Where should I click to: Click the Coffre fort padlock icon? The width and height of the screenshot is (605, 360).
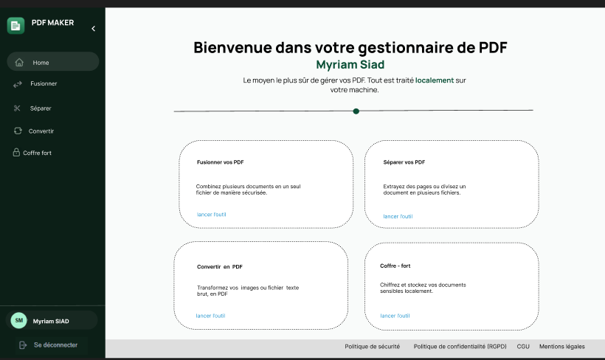click(16, 152)
